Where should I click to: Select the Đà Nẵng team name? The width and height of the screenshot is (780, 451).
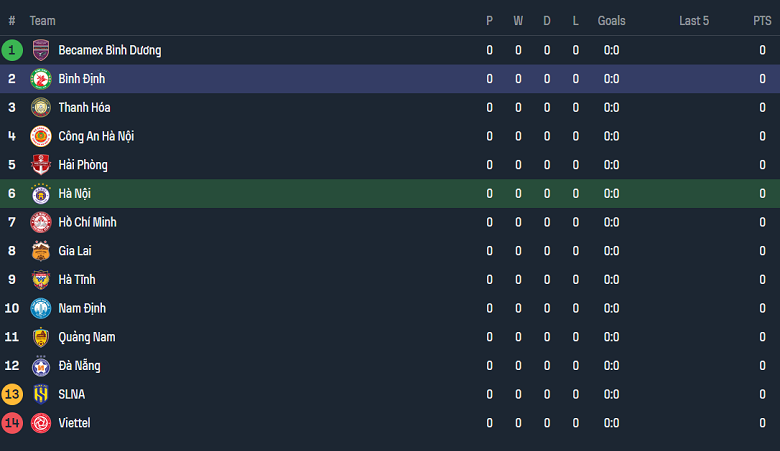click(79, 366)
